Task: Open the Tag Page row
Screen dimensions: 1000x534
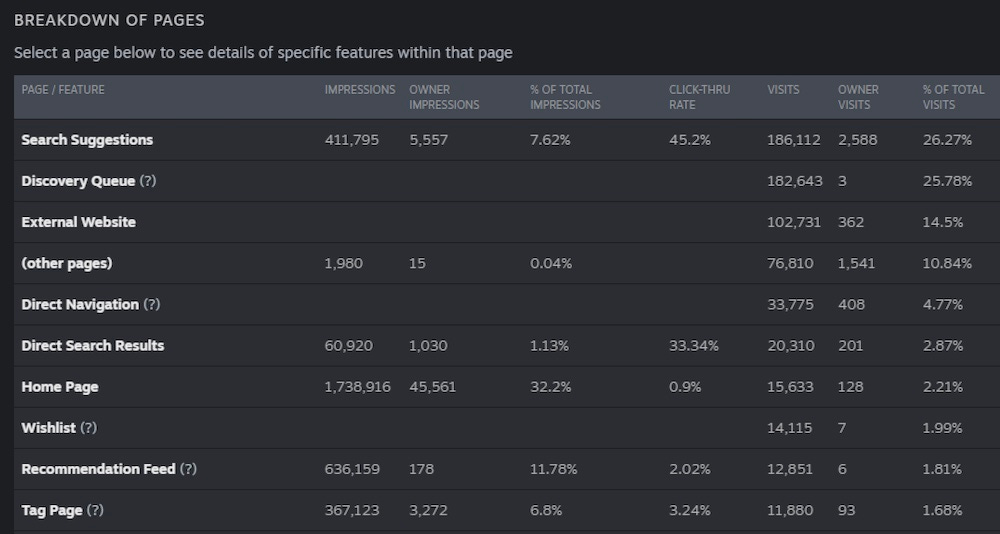Action: [x=507, y=510]
